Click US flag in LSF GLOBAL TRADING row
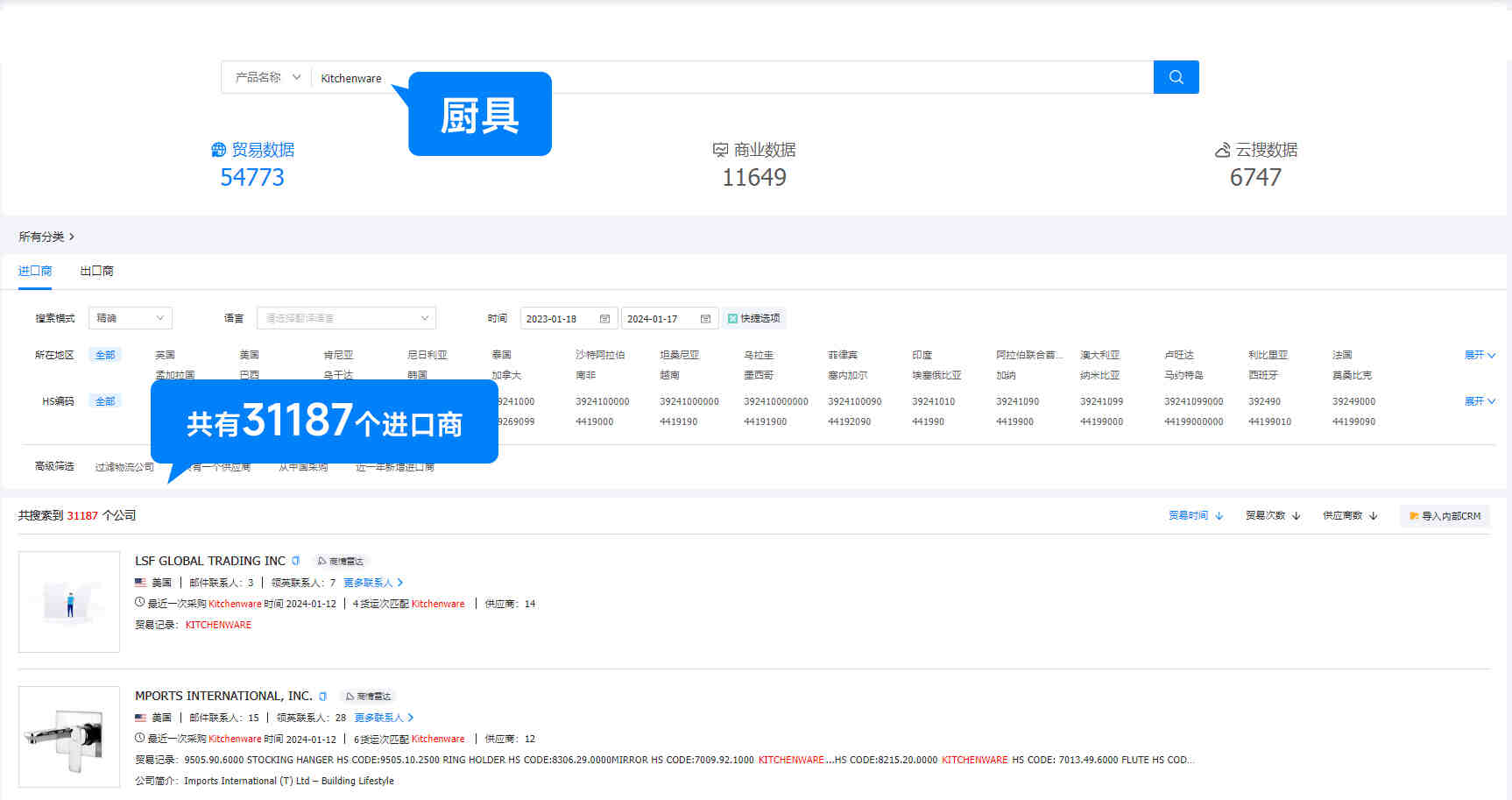1512x800 pixels. 140,583
